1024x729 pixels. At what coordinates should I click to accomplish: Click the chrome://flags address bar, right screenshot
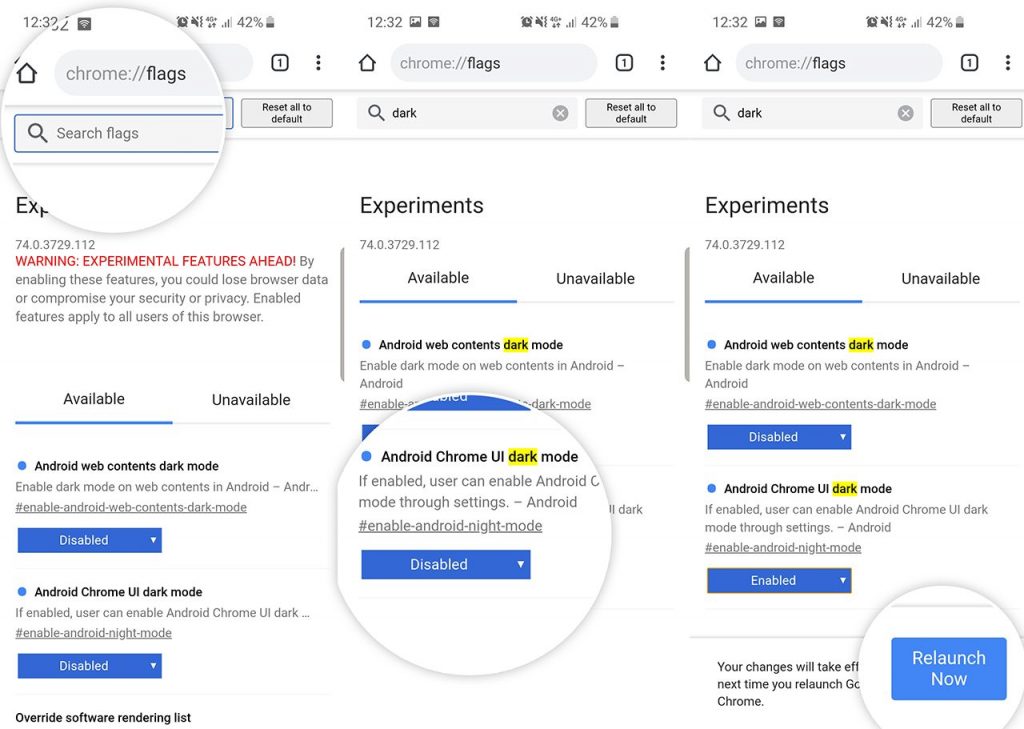(839, 63)
